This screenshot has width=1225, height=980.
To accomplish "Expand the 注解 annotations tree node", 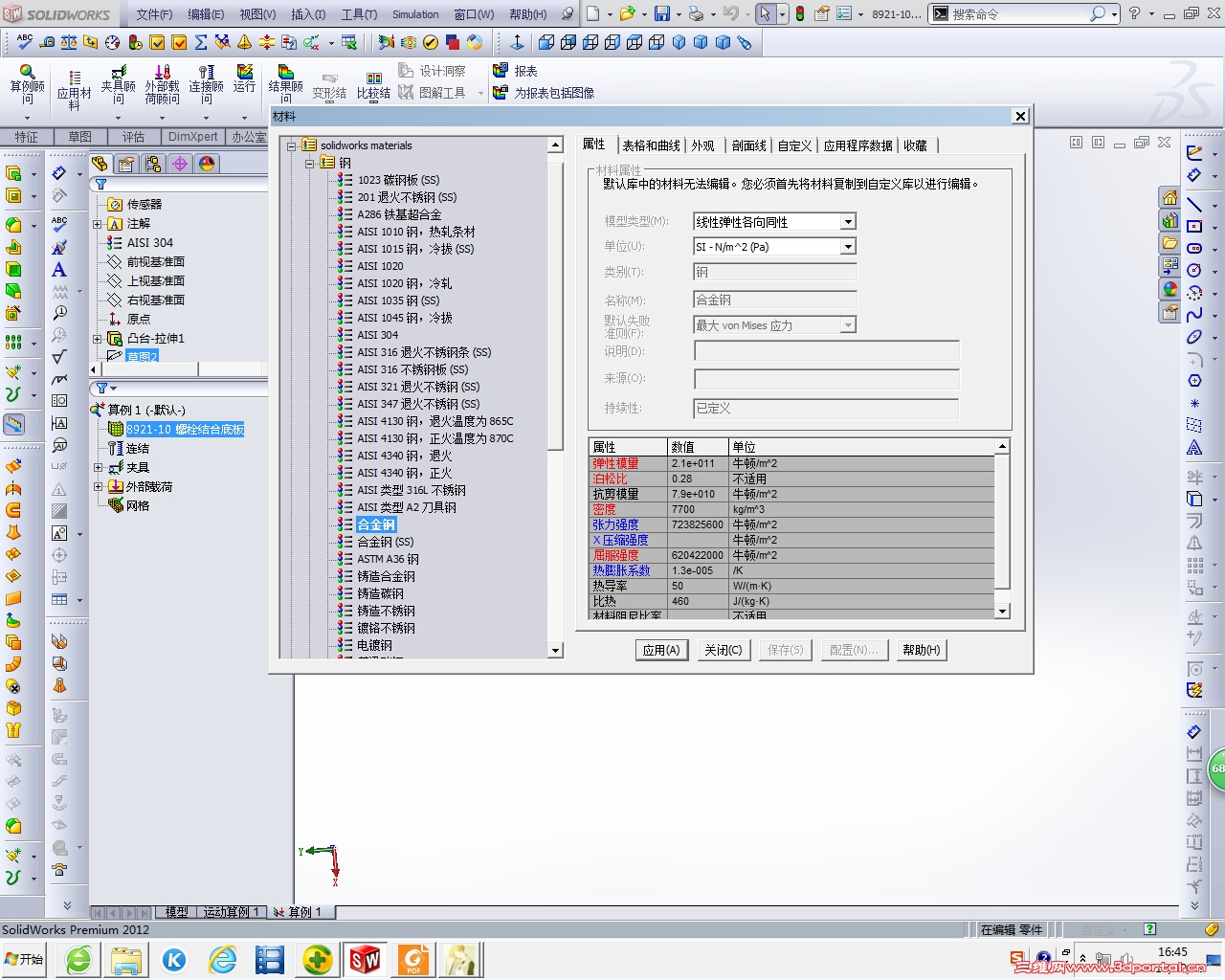I will click(x=97, y=224).
